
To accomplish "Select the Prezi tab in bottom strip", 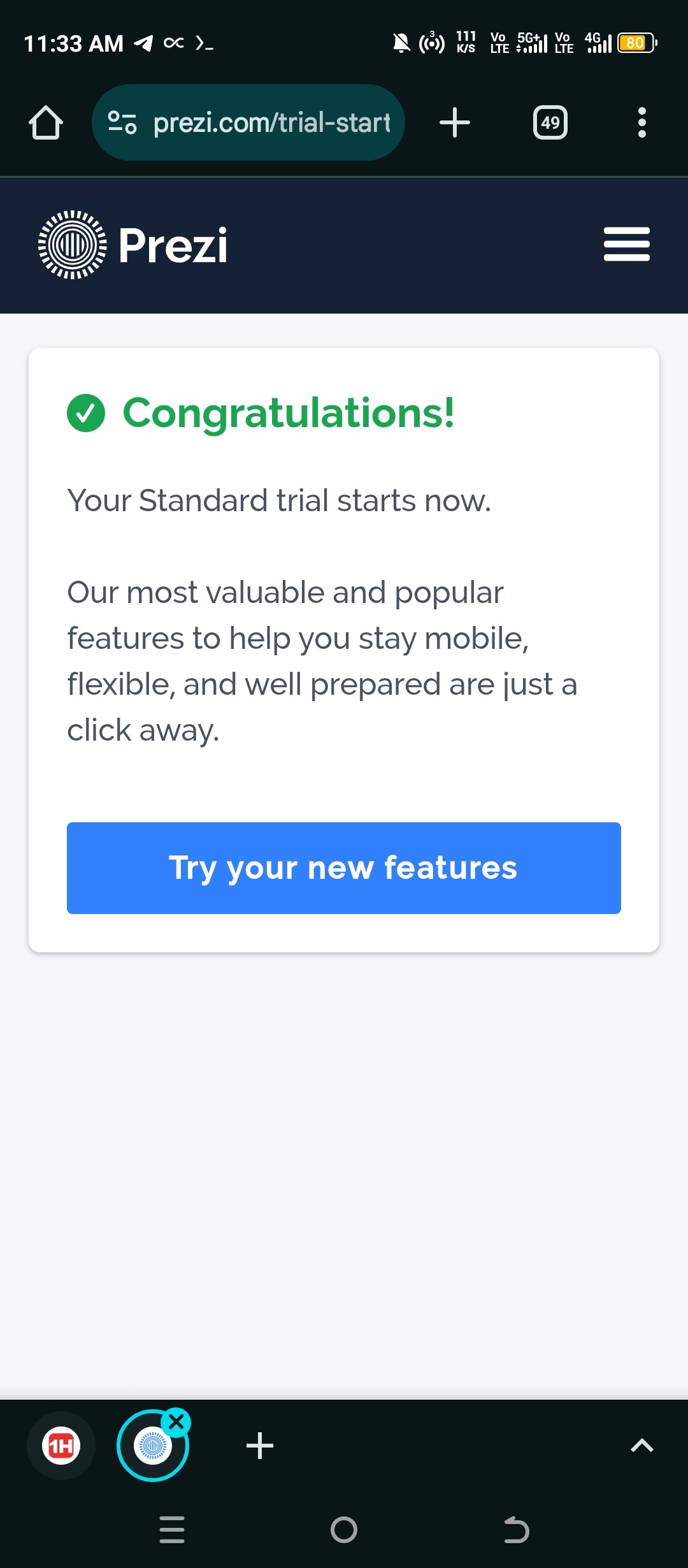I will (152, 1447).
